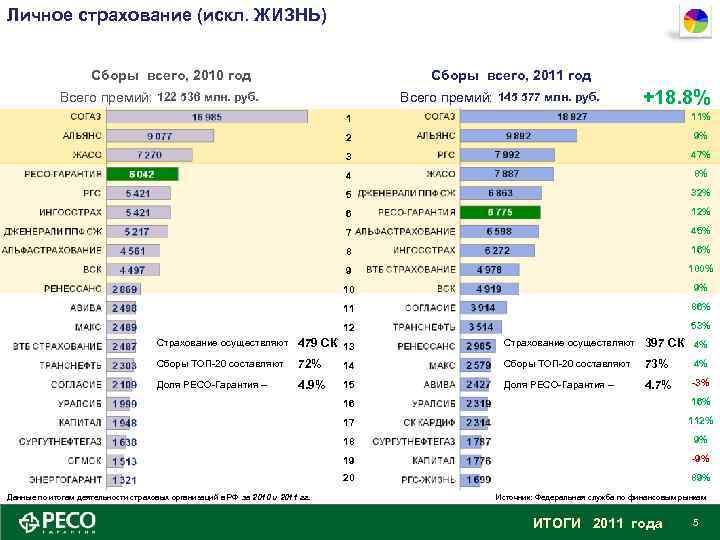
Task: Select the АВИВА value 2 498
Action: coord(124,308)
